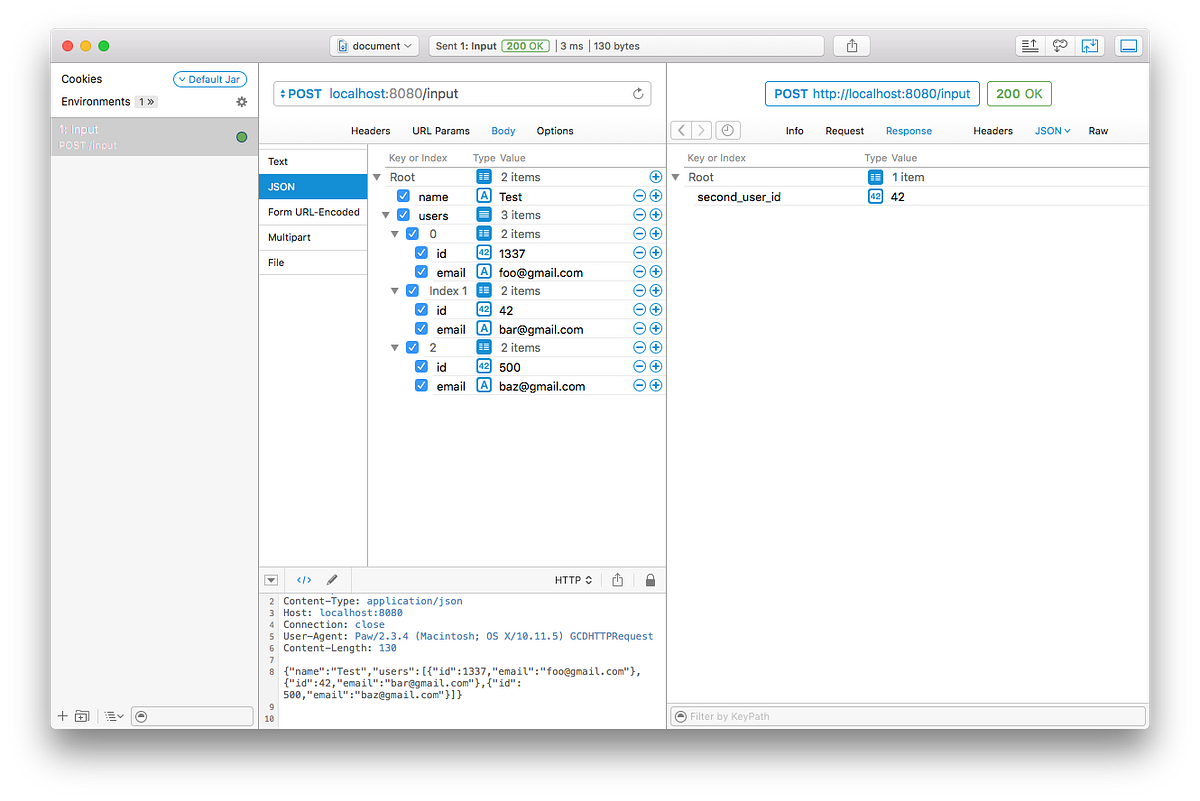Uncheck the users array checkbox
The height and width of the screenshot is (801, 1200).
(x=404, y=215)
